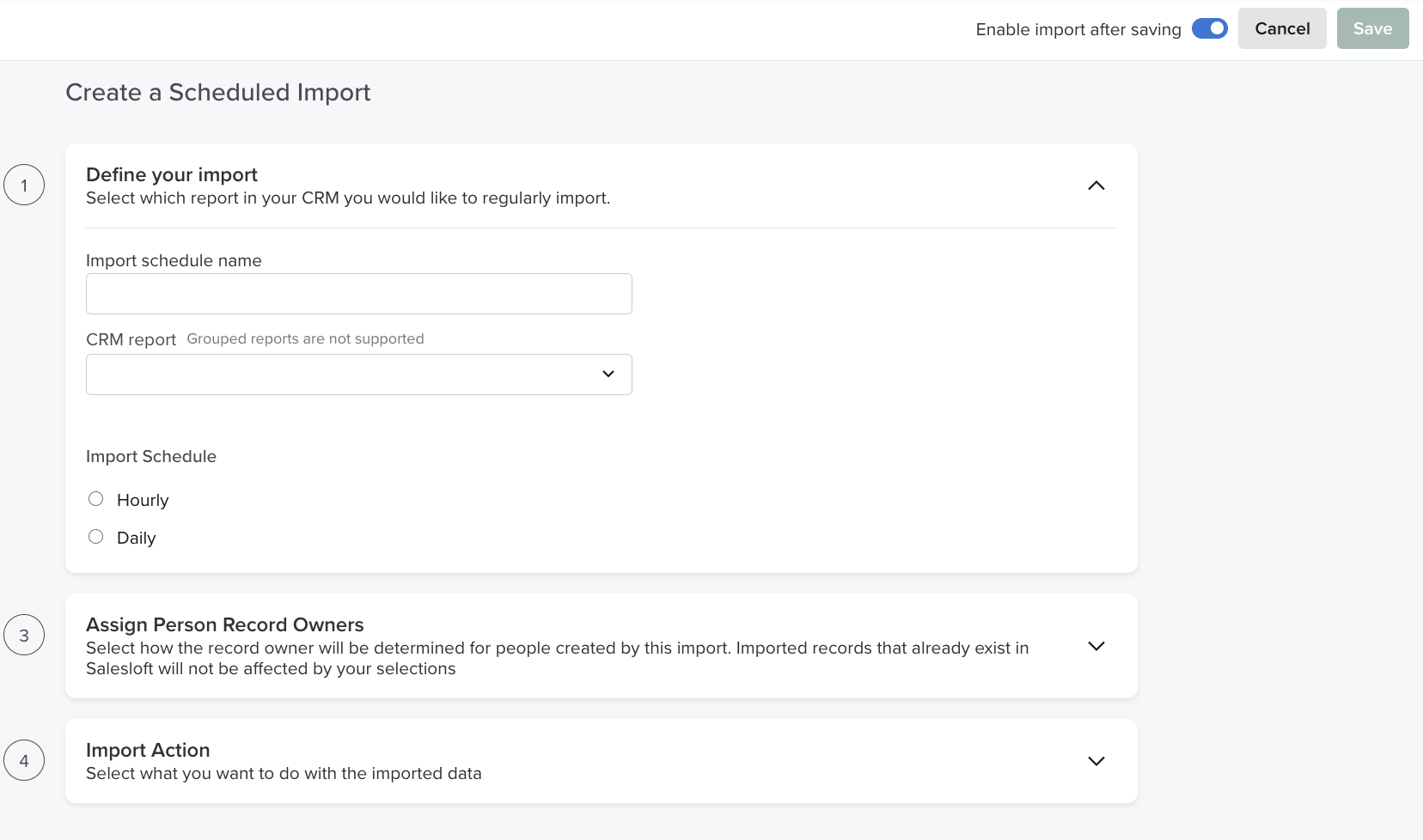The height and width of the screenshot is (840, 1423).
Task: Click the step 3 circle indicator
Action: [25, 635]
